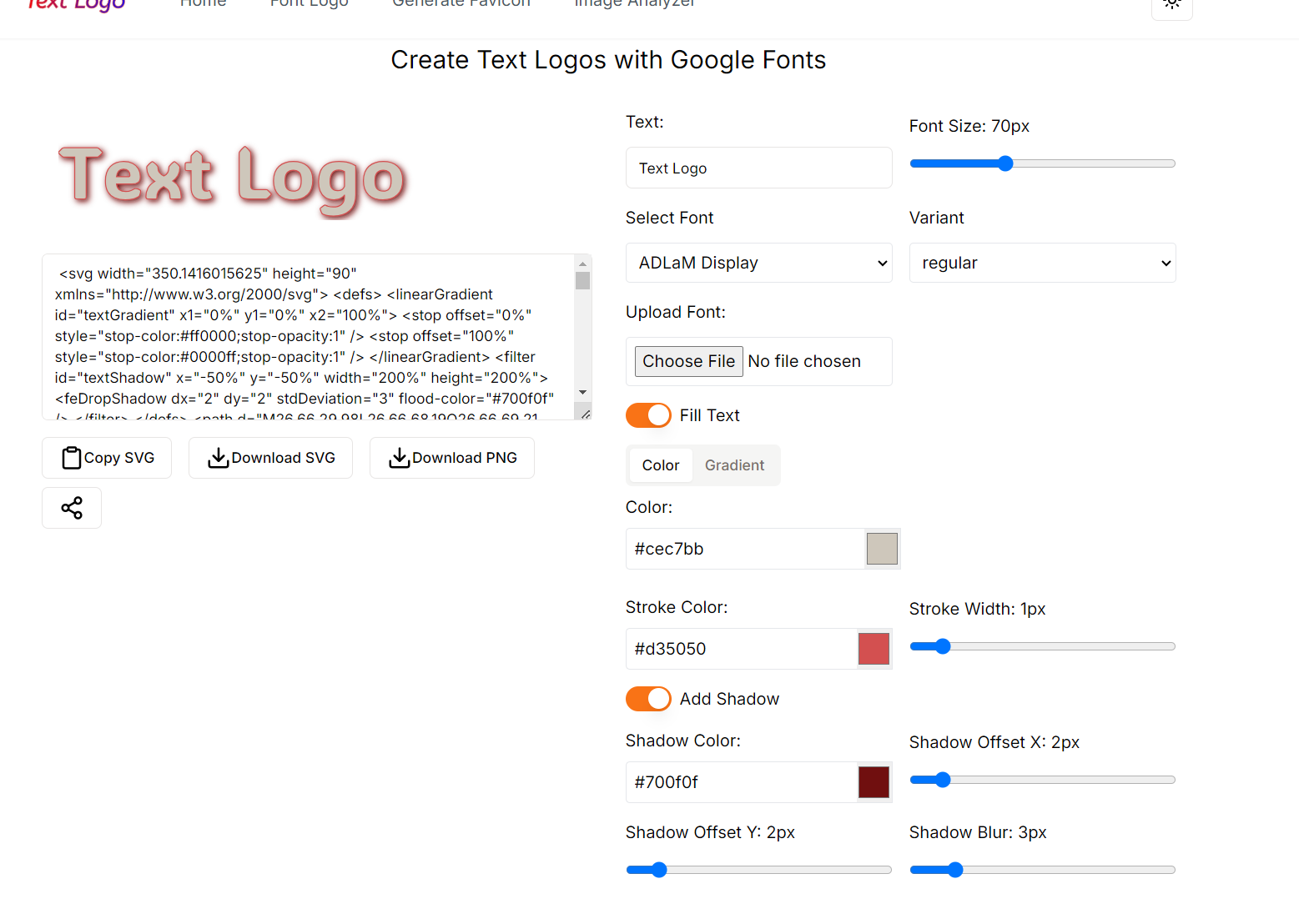Click the Download PNG download icon
Screen dimensions: 1299x924
point(400,458)
